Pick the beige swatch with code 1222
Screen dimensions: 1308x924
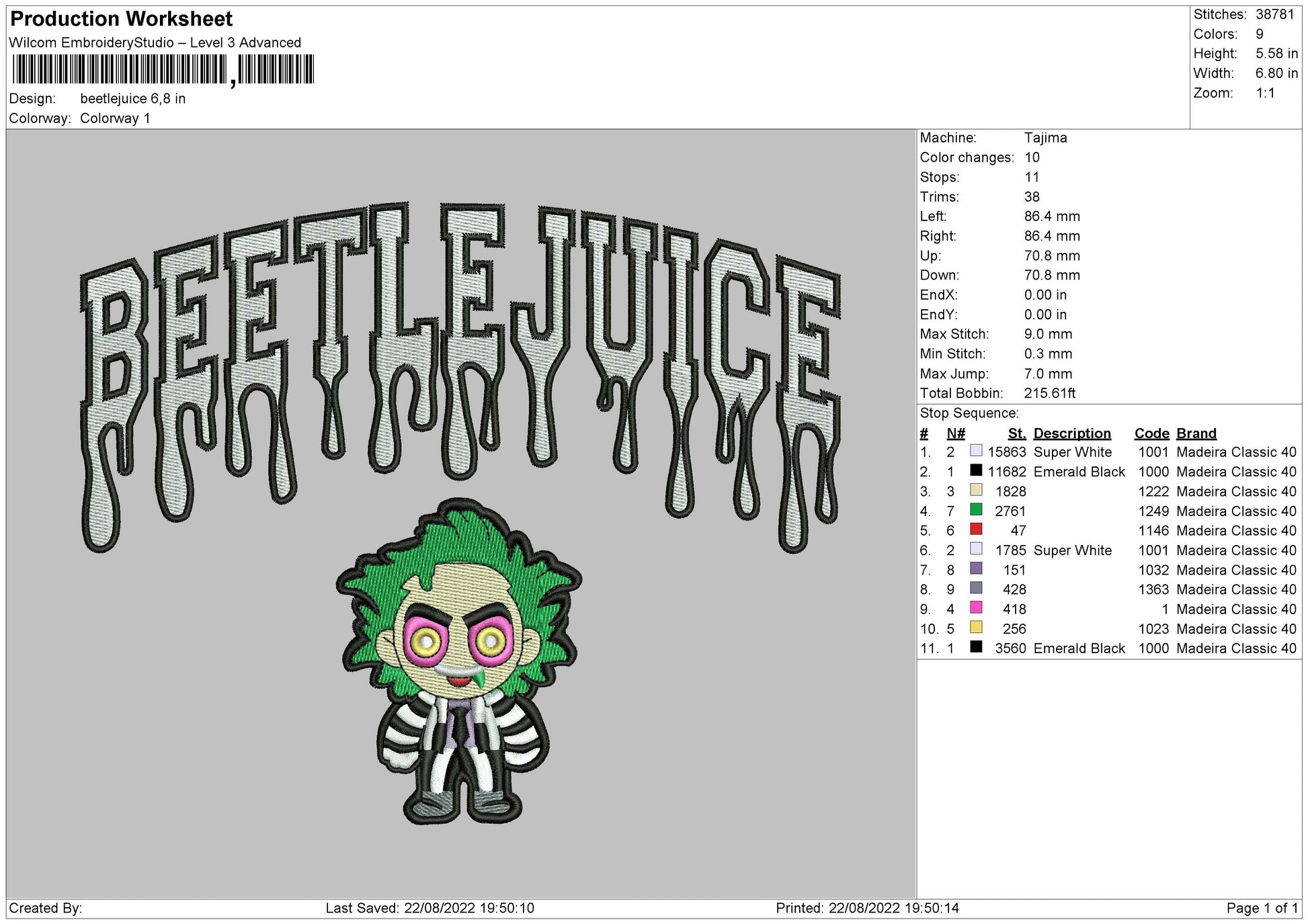click(976, 490)
